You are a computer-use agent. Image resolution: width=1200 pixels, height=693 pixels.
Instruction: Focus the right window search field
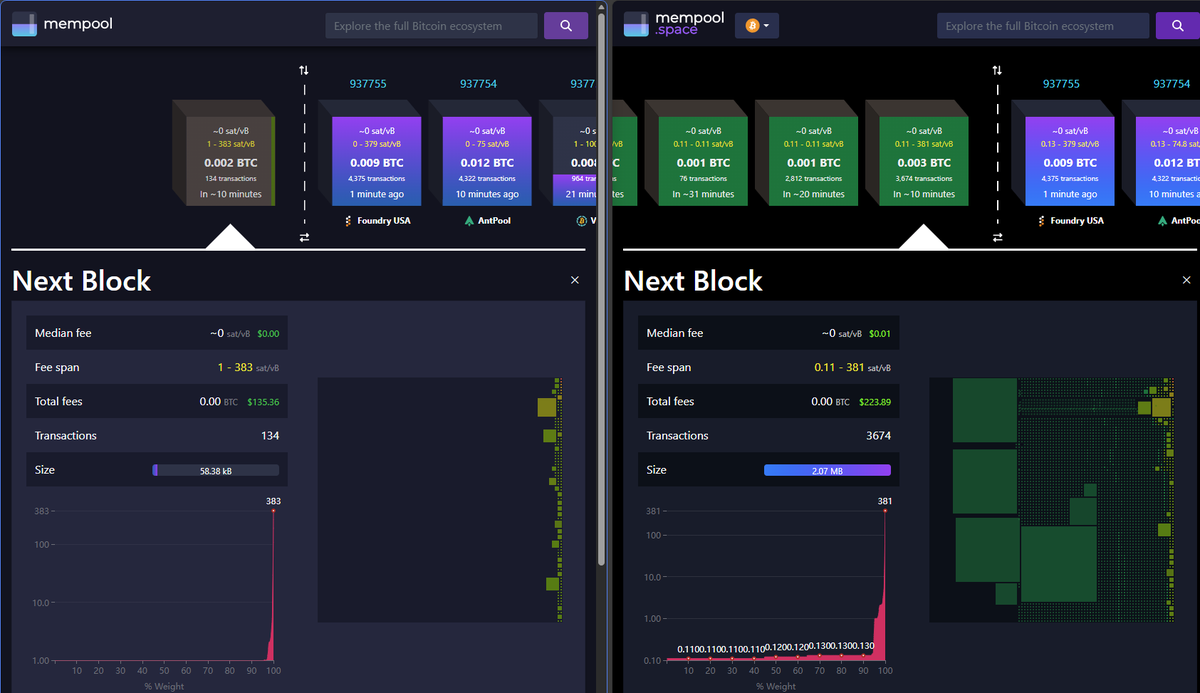pos(1043,26)
